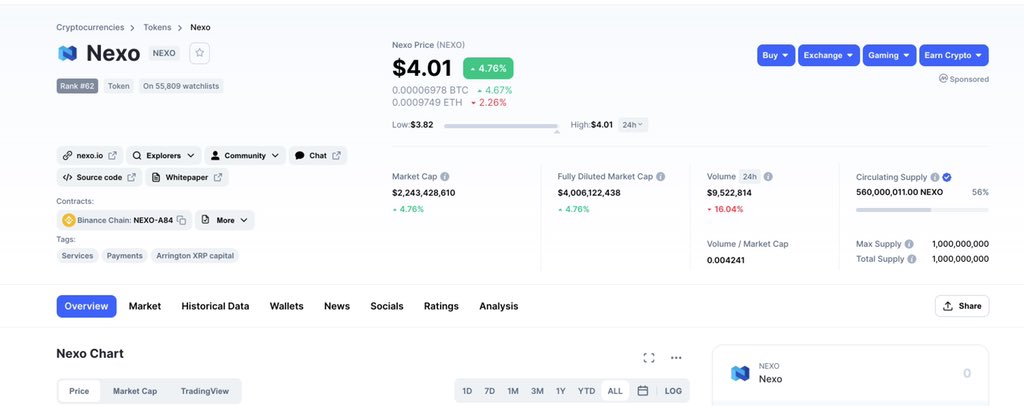Add Nexo to watchlist with star icon

click(x=200, y=53)
